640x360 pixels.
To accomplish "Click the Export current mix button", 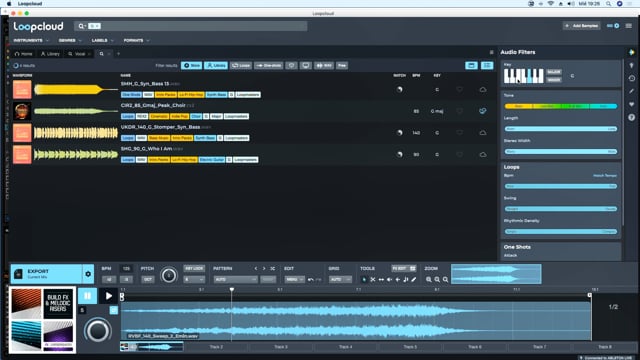I will tap(46, 274).
